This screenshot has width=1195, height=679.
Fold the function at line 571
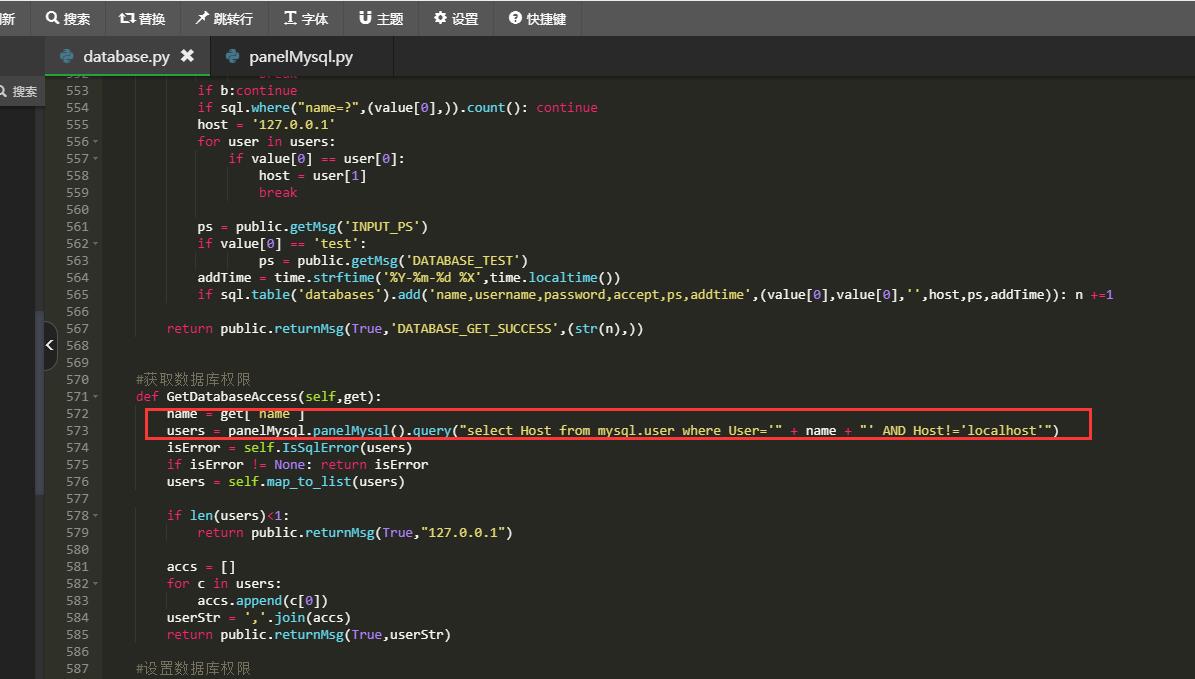95,397
